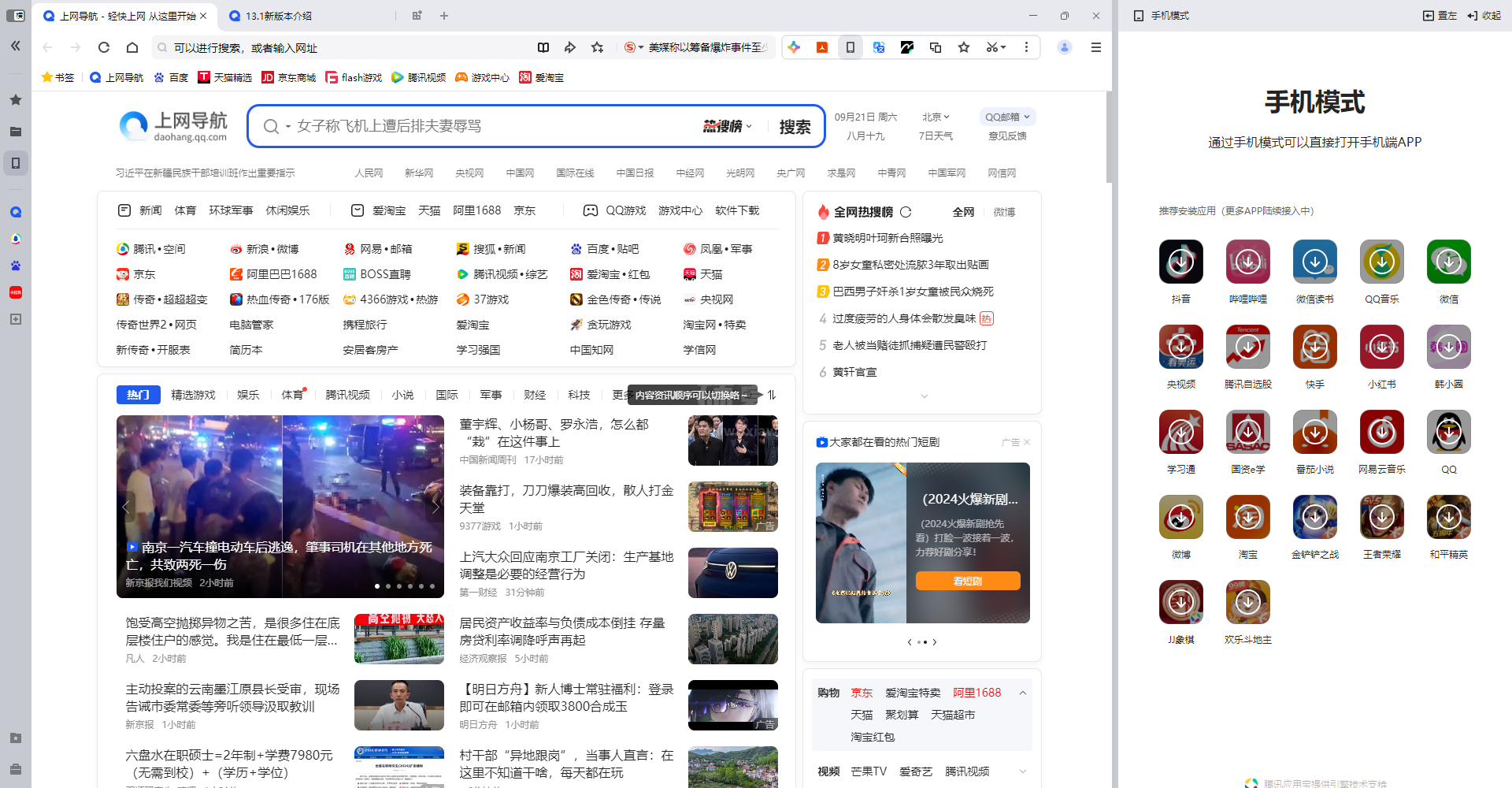This screenshot has height=788, width=1512.
Task: Go to next short-drama ad slide
Action: pos(935,642)
